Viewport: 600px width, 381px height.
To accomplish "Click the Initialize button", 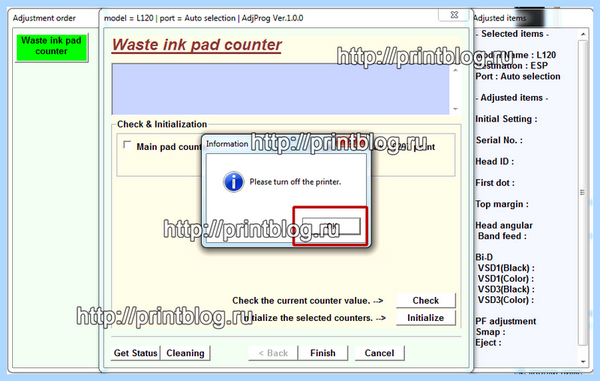I will point(426,318).
